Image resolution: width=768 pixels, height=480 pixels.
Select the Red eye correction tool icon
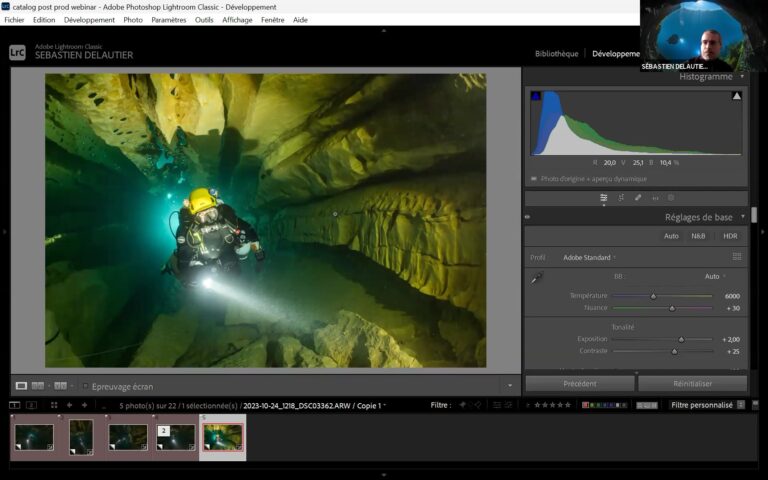655,198
